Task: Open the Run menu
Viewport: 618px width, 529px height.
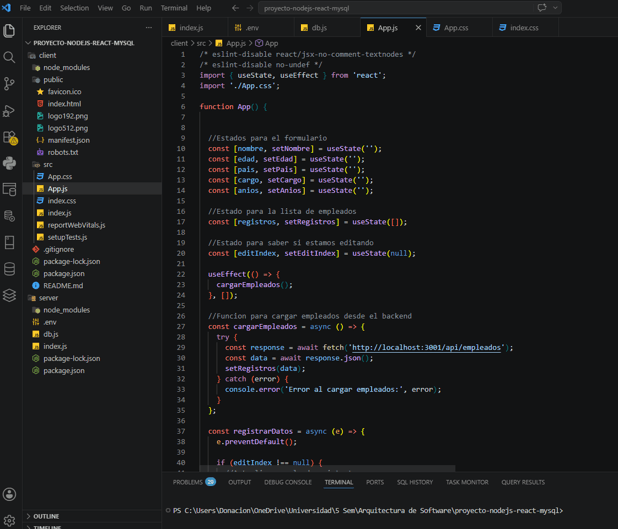Action: (145, 8)
